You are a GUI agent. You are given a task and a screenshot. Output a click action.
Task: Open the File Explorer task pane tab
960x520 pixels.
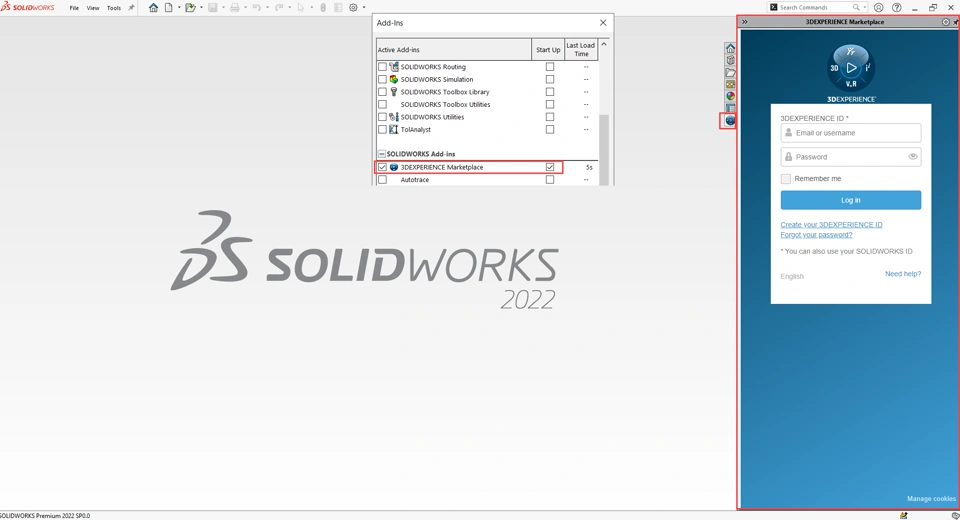730,72
